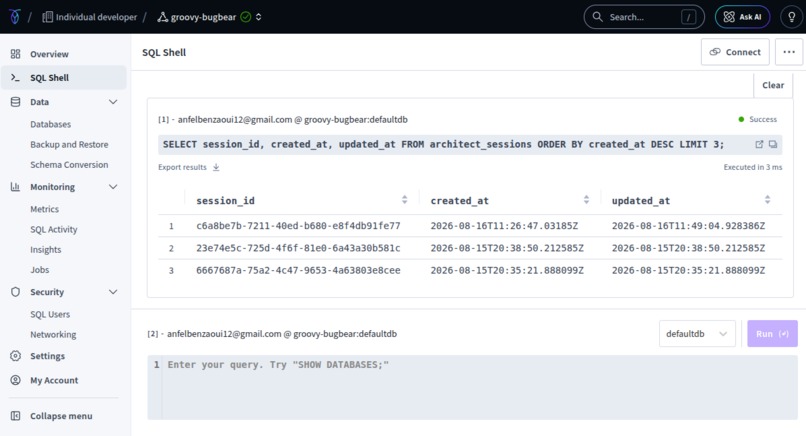
Task: Open Settings from sidebar
Action: coord(47,356)
